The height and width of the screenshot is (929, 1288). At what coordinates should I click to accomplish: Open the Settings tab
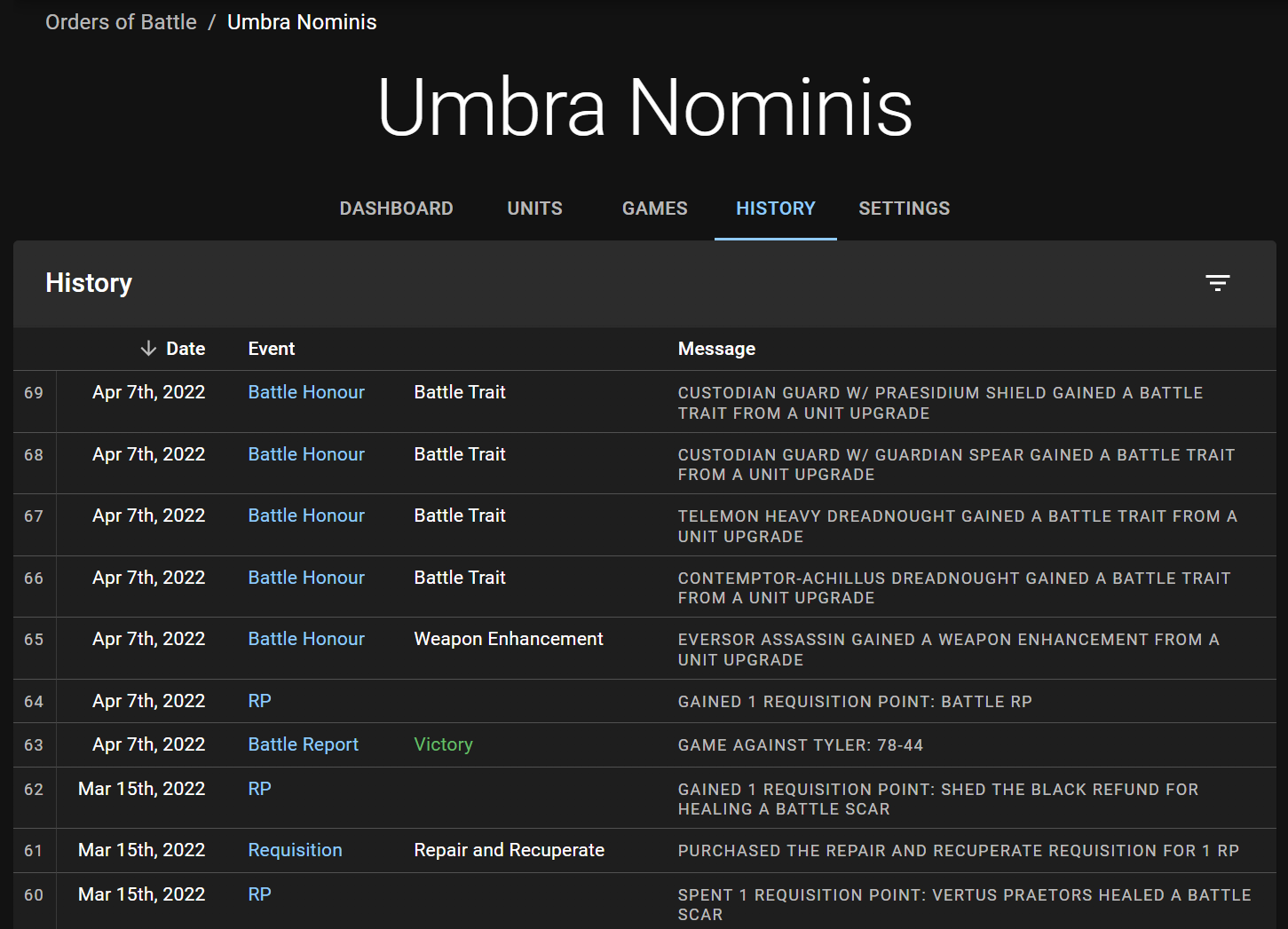point(904,209)
